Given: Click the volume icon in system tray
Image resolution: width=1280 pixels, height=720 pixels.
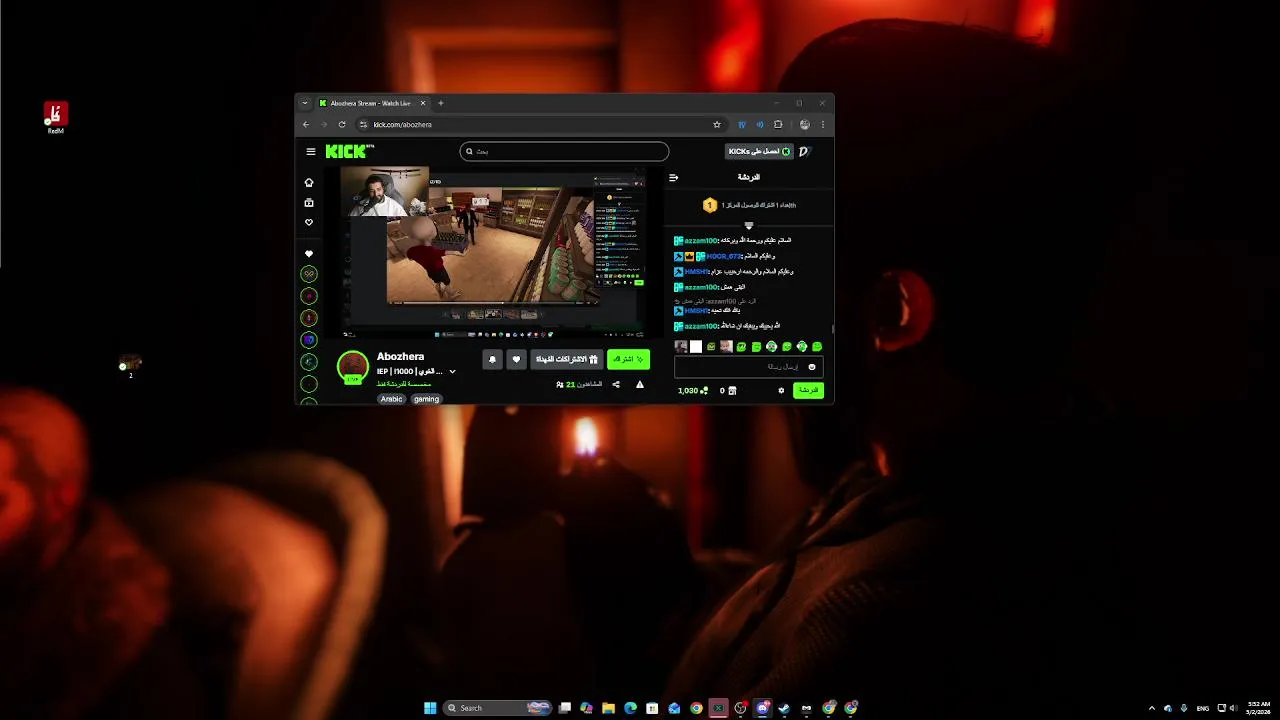Looking at the screenshot, I should coord(1232,708).
